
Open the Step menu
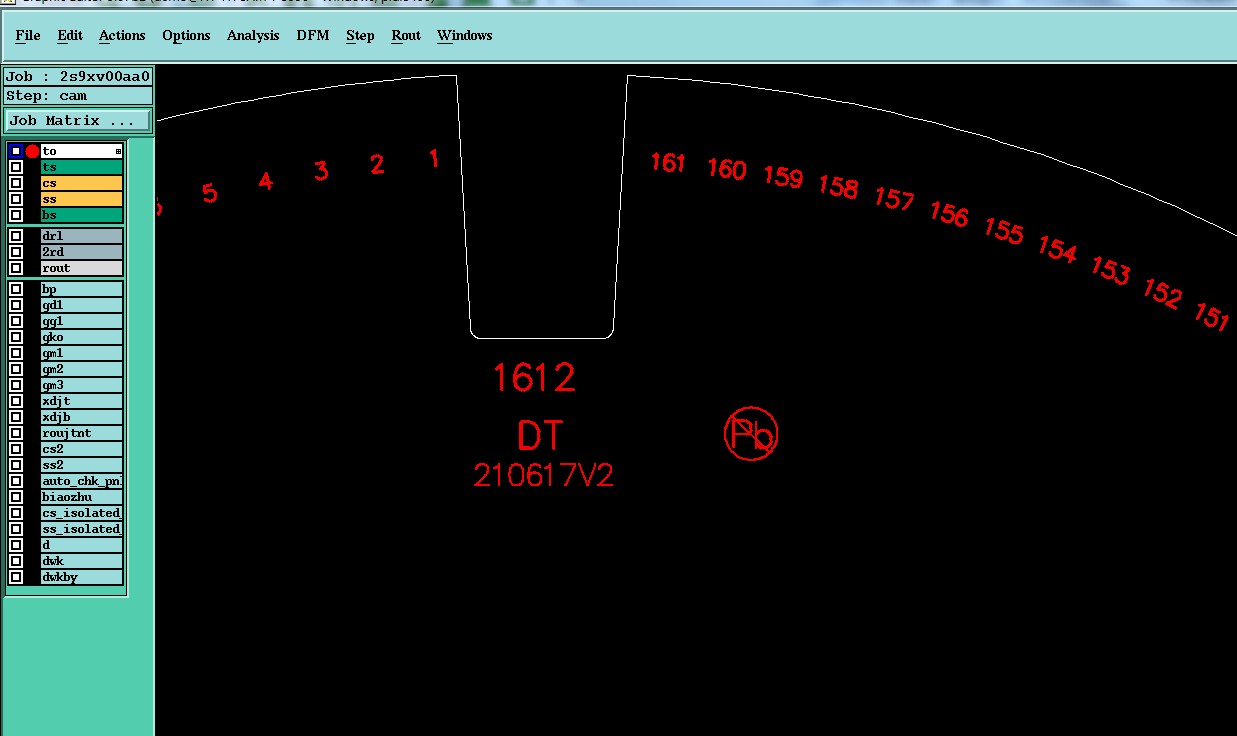(x=360, y=35)
